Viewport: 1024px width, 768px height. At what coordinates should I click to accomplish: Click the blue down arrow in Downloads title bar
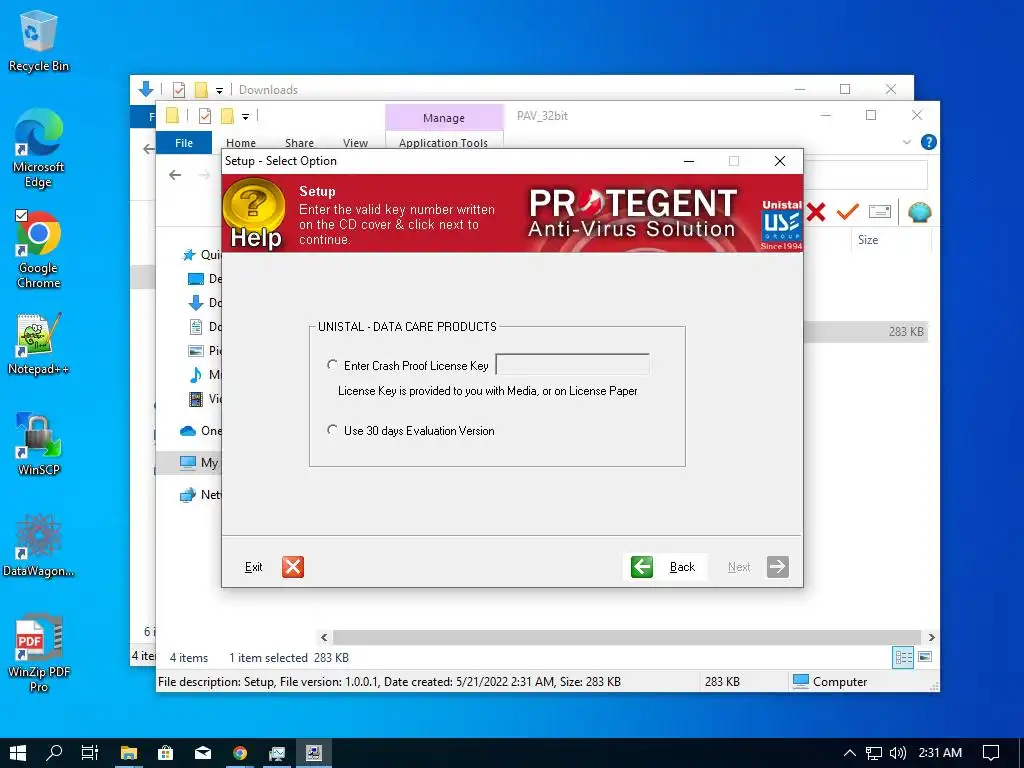click(x=146, y=89)
